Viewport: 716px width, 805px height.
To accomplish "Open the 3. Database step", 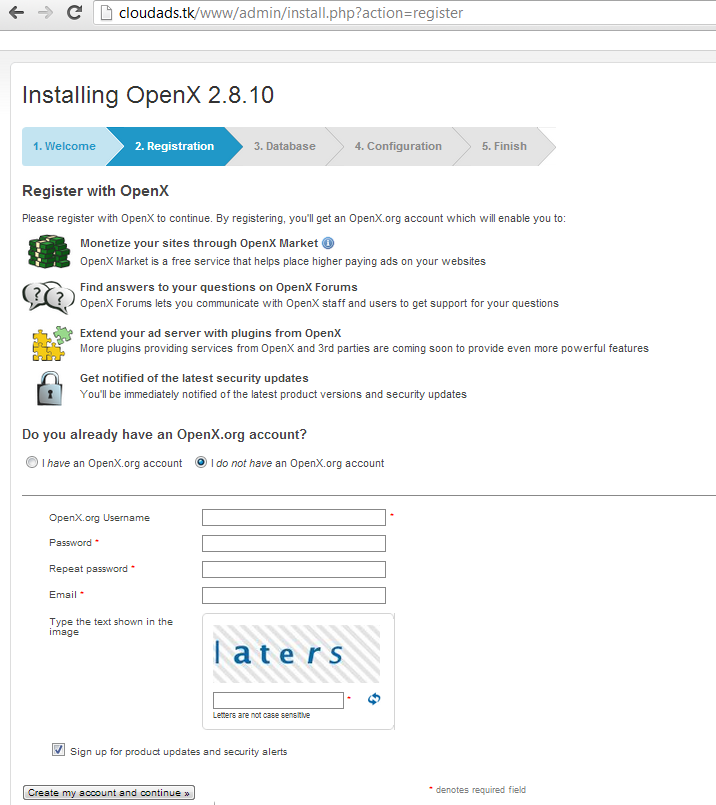I will pyautogui.click(x=284, y=146).
